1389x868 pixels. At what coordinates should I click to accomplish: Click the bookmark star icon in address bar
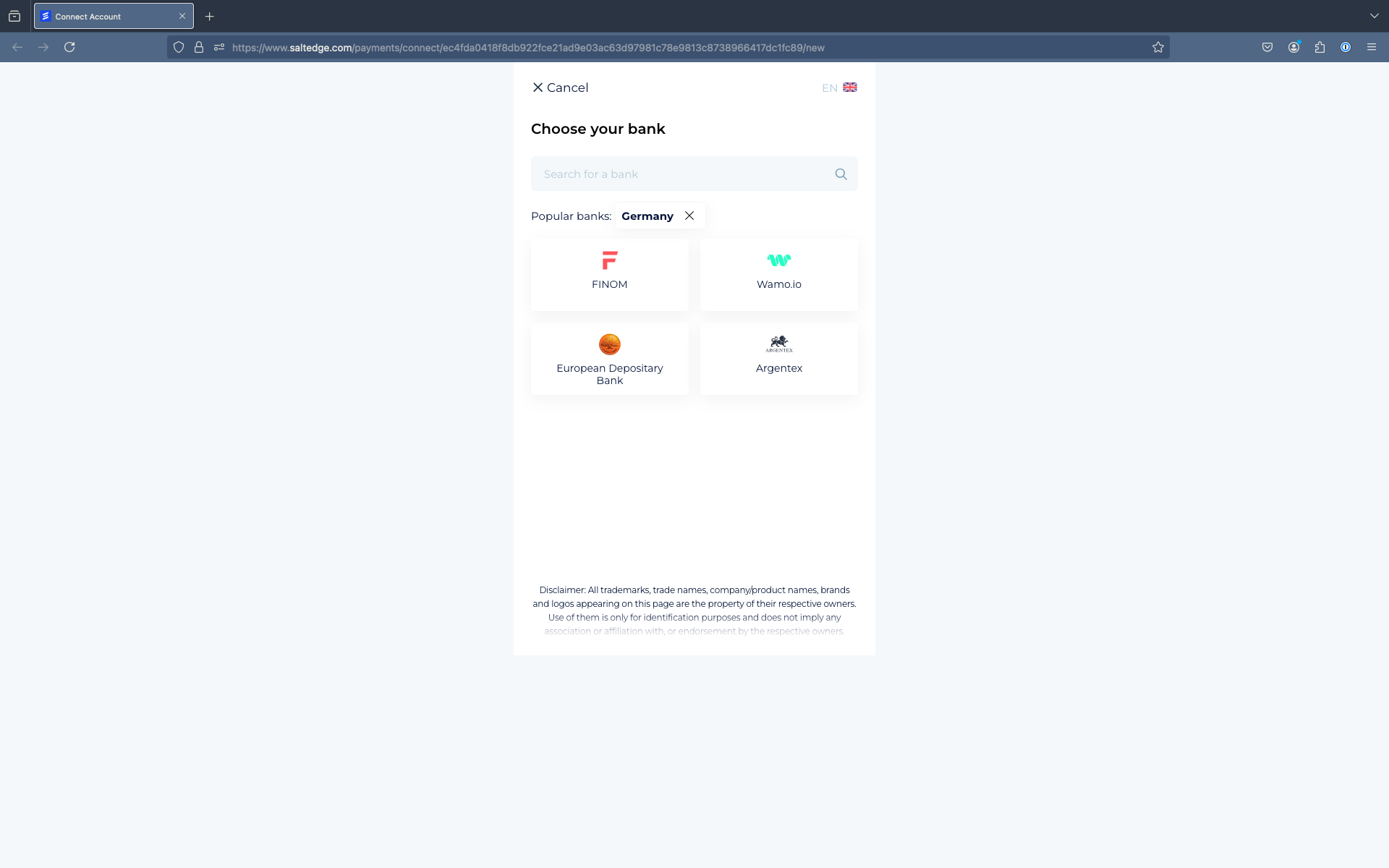click(1158, 47)
